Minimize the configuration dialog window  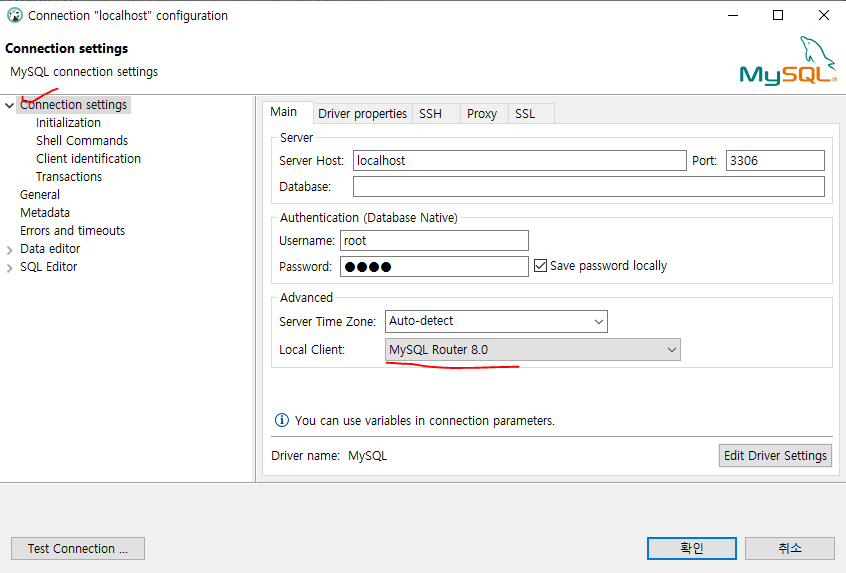point(733,15)
